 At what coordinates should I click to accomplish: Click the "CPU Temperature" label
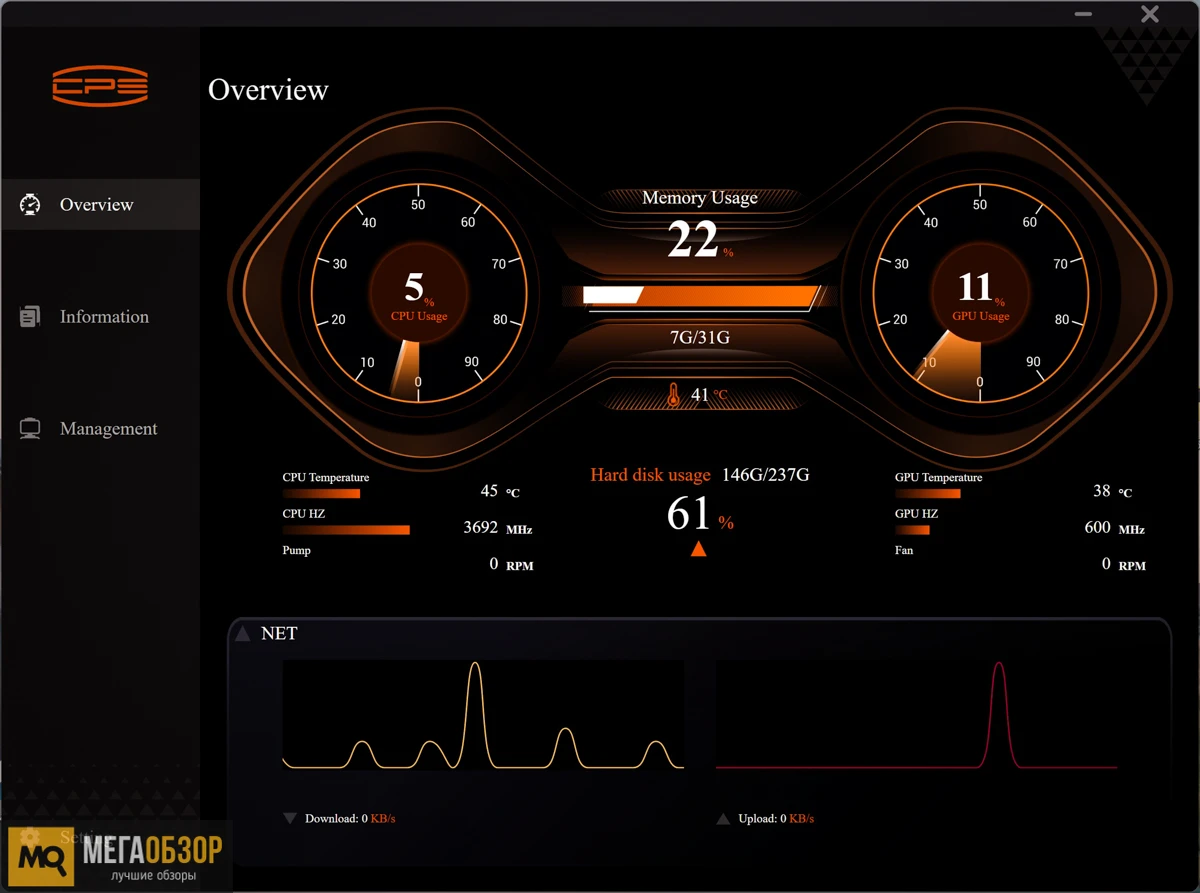point(326,478)
